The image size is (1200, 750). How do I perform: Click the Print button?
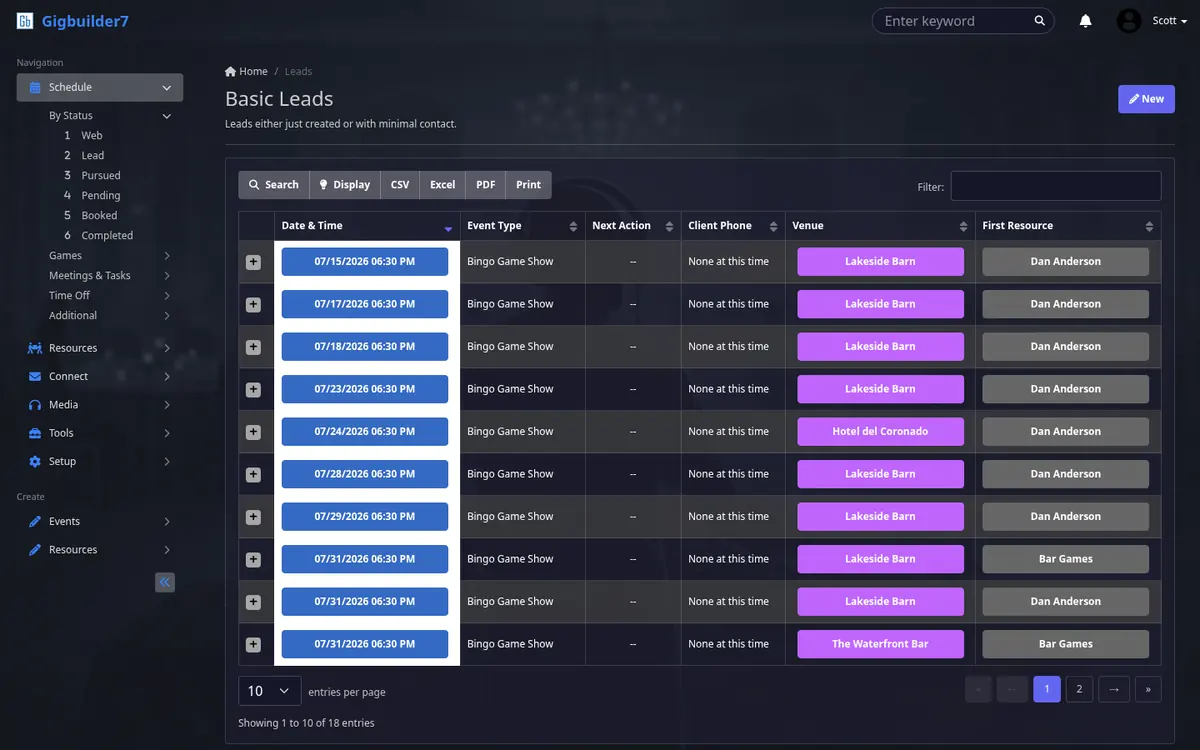click(x=528, y=185)
